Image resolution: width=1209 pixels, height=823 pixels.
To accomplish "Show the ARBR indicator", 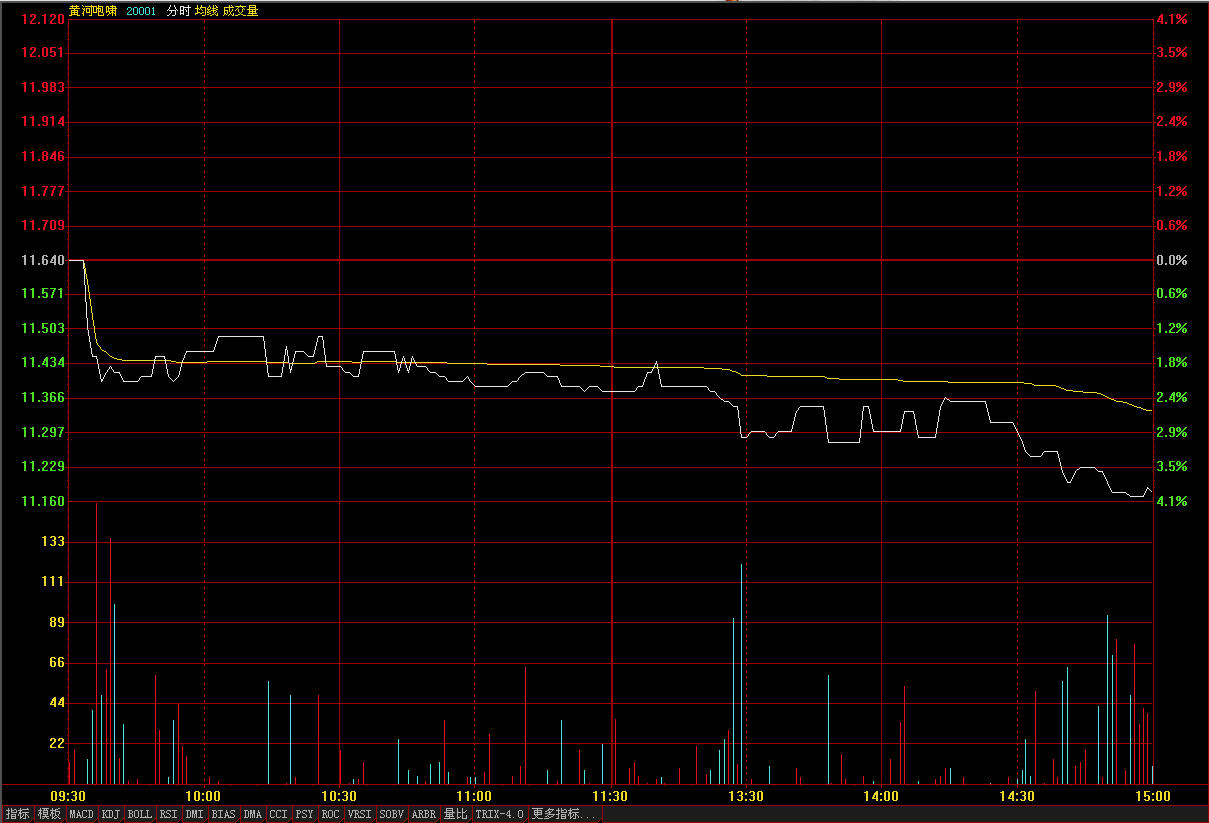I will point(424,814).
